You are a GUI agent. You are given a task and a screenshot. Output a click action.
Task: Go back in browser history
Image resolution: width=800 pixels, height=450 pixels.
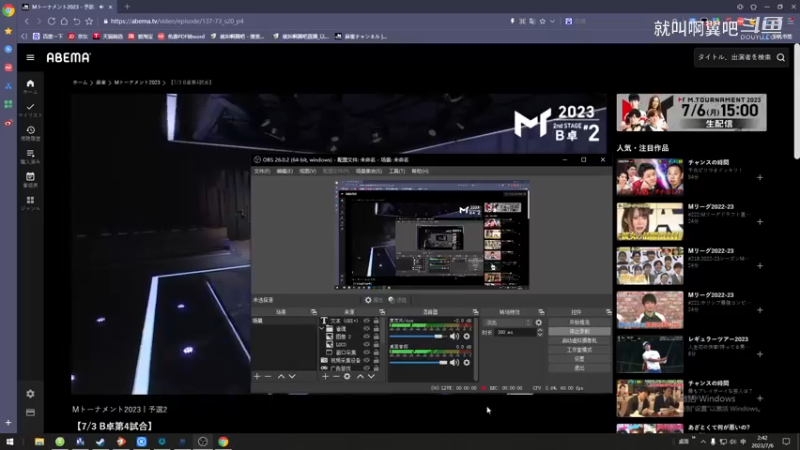click(x=27, y=21)
